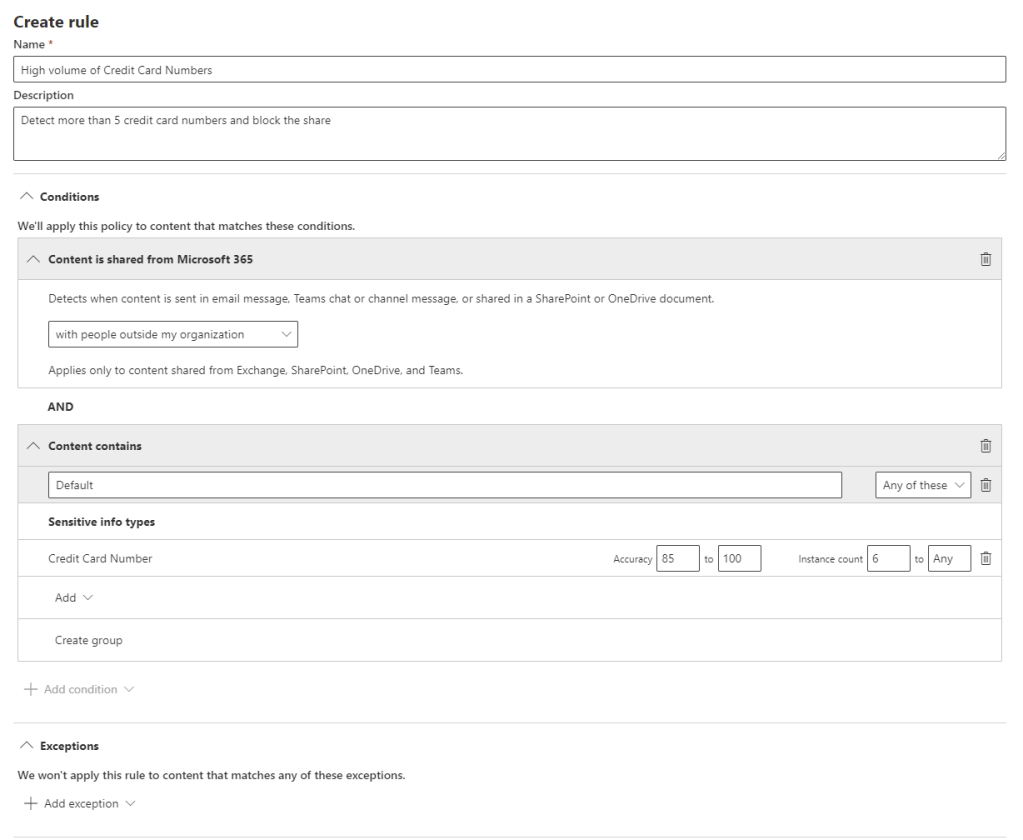
Task: Collapse the 'Content contains' panel
Action: [x=34, y=446]
